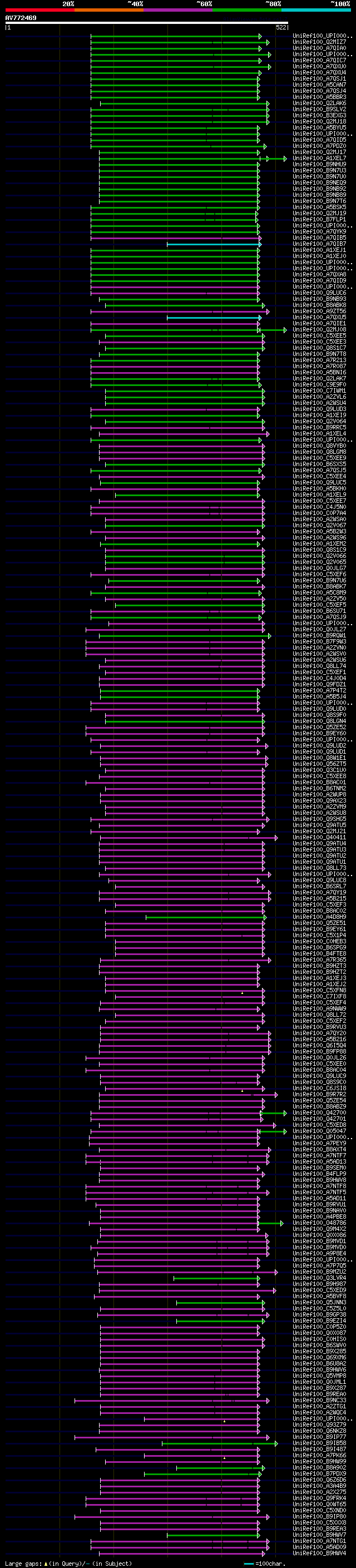Screen dimensions: 356x1568
Task: Select label UniRef100_Q2MJ18
Action: coord(319,121)
